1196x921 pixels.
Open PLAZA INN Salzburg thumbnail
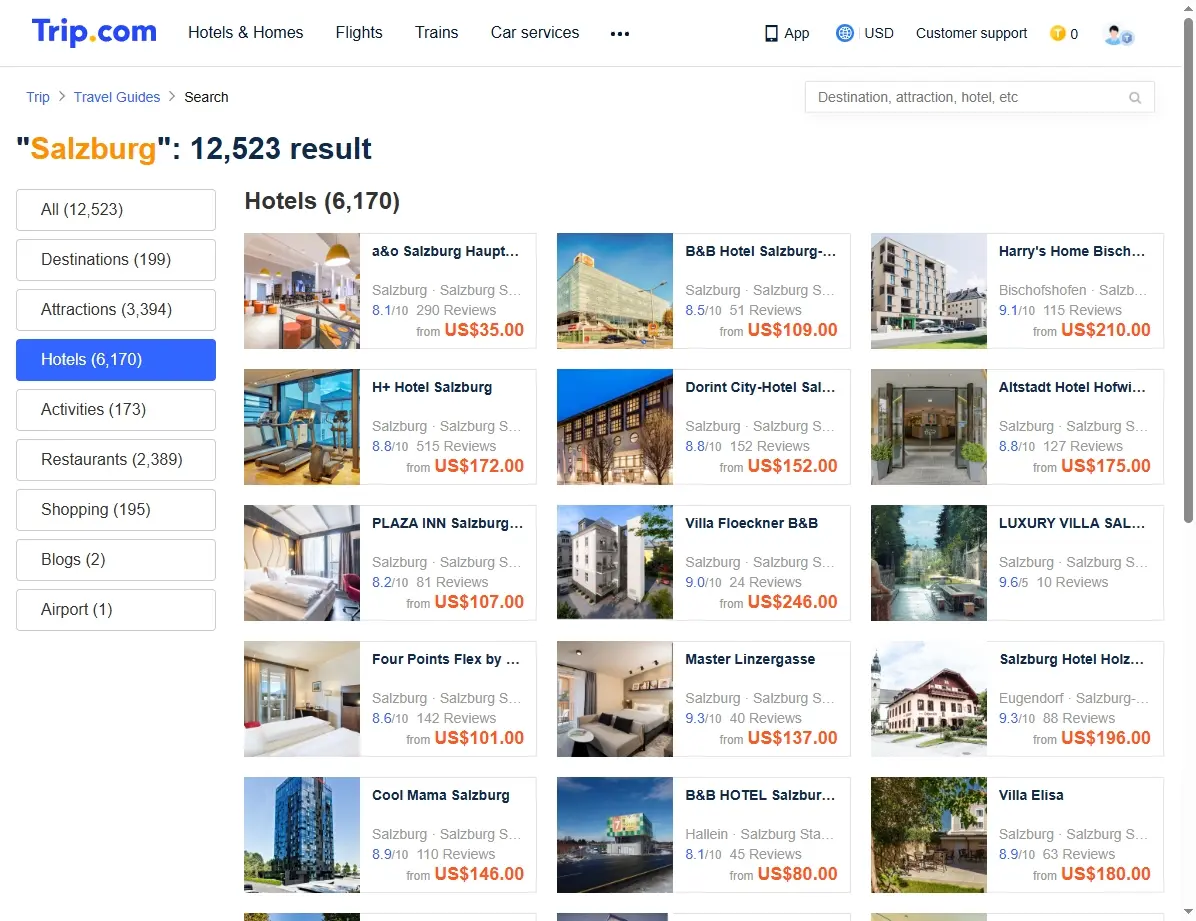(x=302, y=562)
